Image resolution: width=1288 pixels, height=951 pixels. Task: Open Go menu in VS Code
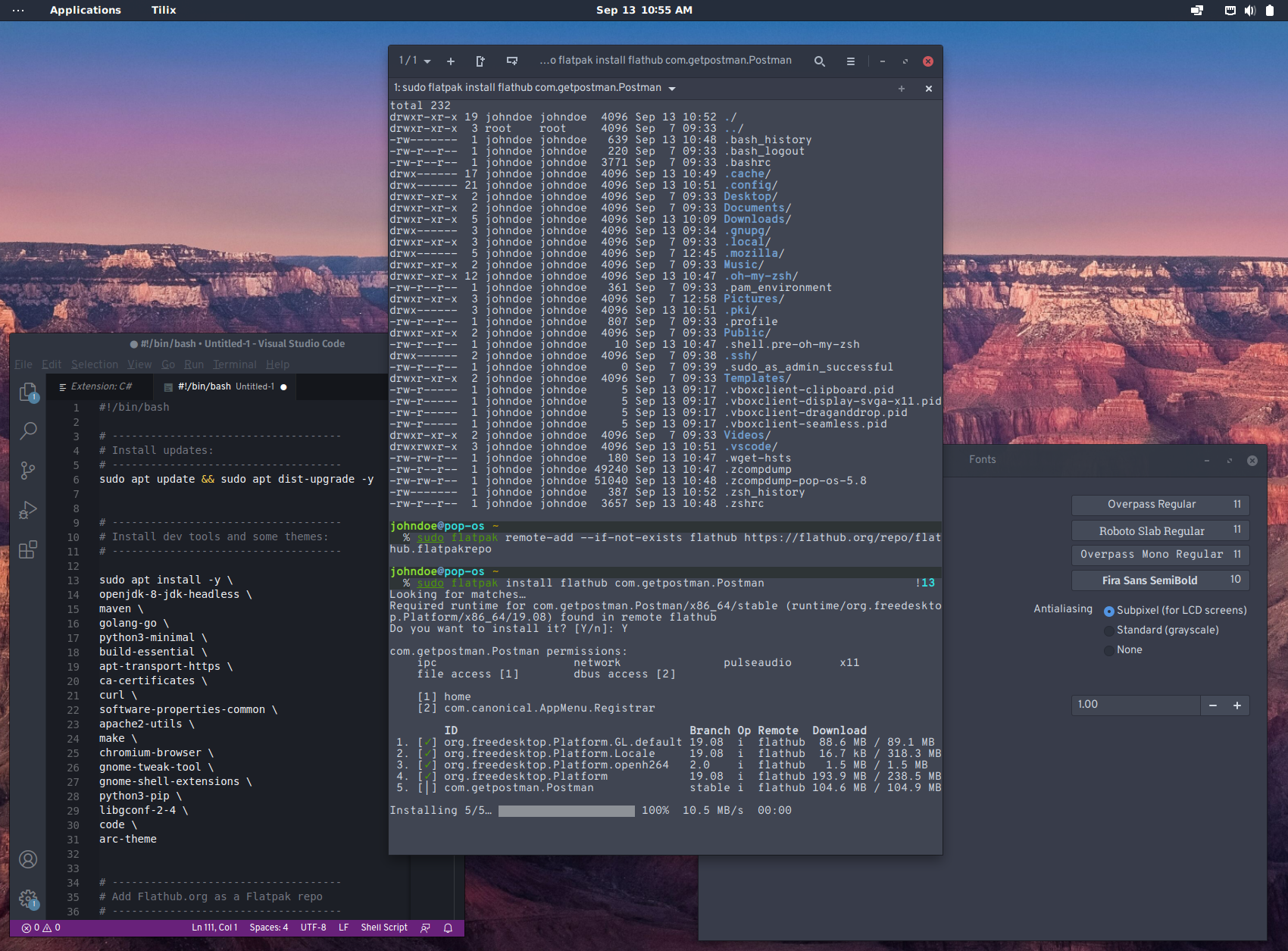[x=168, y=364]
